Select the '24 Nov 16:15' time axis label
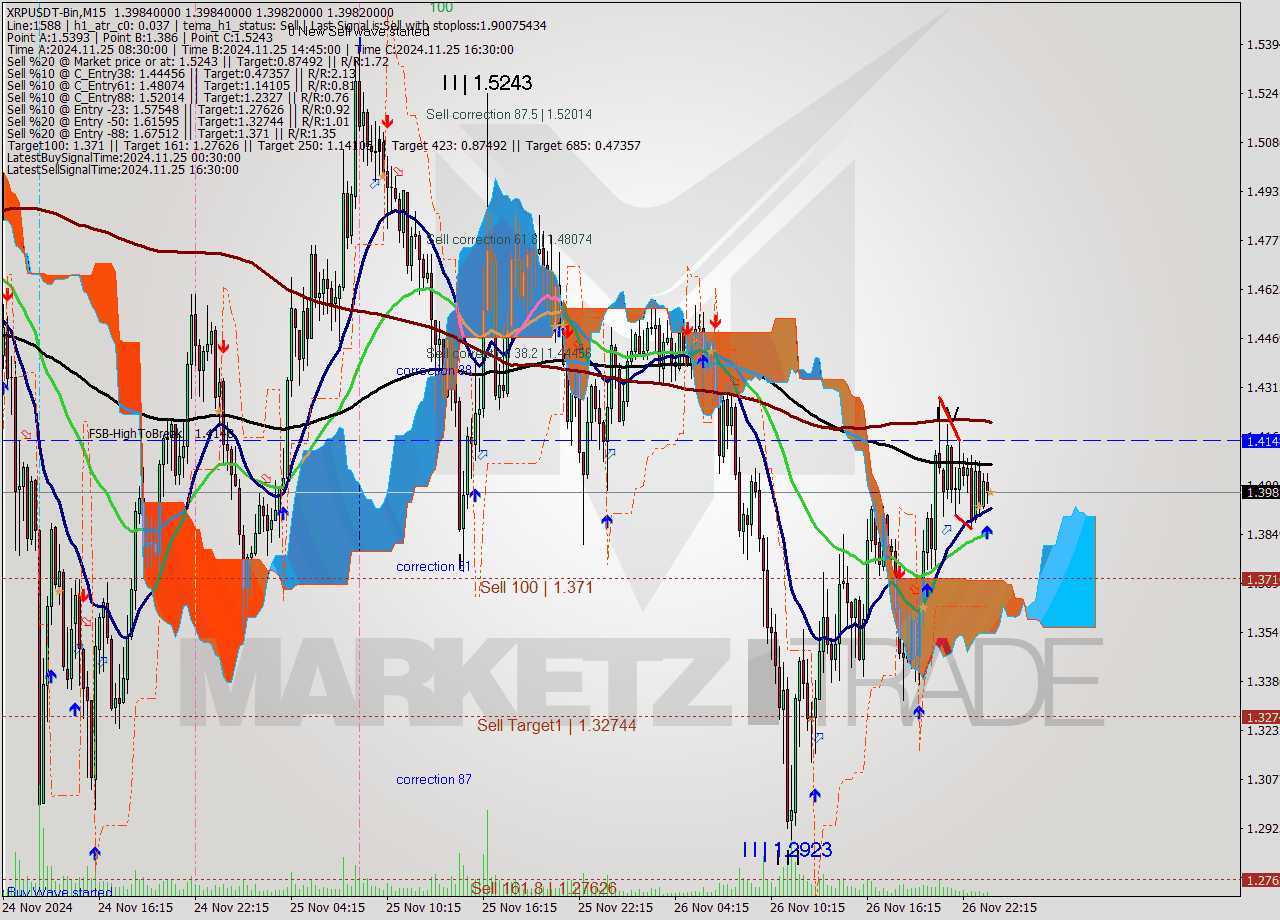The width and height of the screenshot is (1280, 920). [x=136, y=908]
